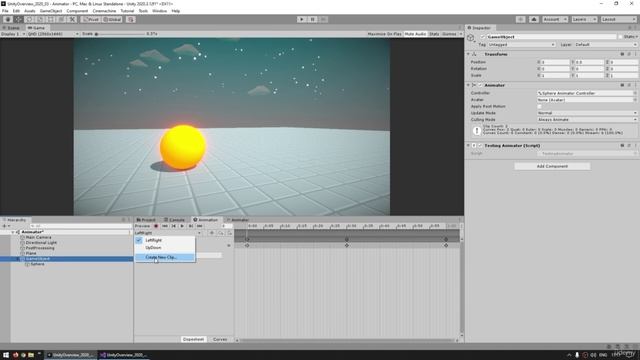Viewport: 640px width, 360px height.
Task: Open the Gizmos dropdown in the Game view
Action: tap(452, 34)
